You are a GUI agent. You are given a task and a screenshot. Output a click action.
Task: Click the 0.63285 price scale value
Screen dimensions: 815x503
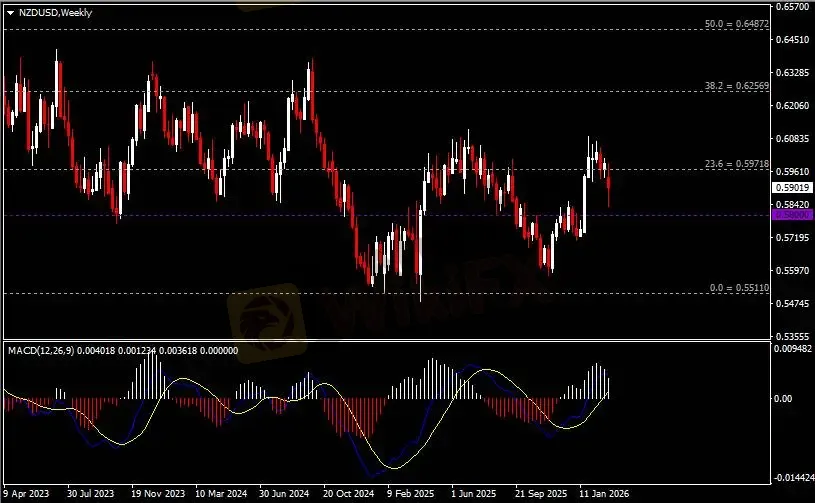tap(793, 73)
